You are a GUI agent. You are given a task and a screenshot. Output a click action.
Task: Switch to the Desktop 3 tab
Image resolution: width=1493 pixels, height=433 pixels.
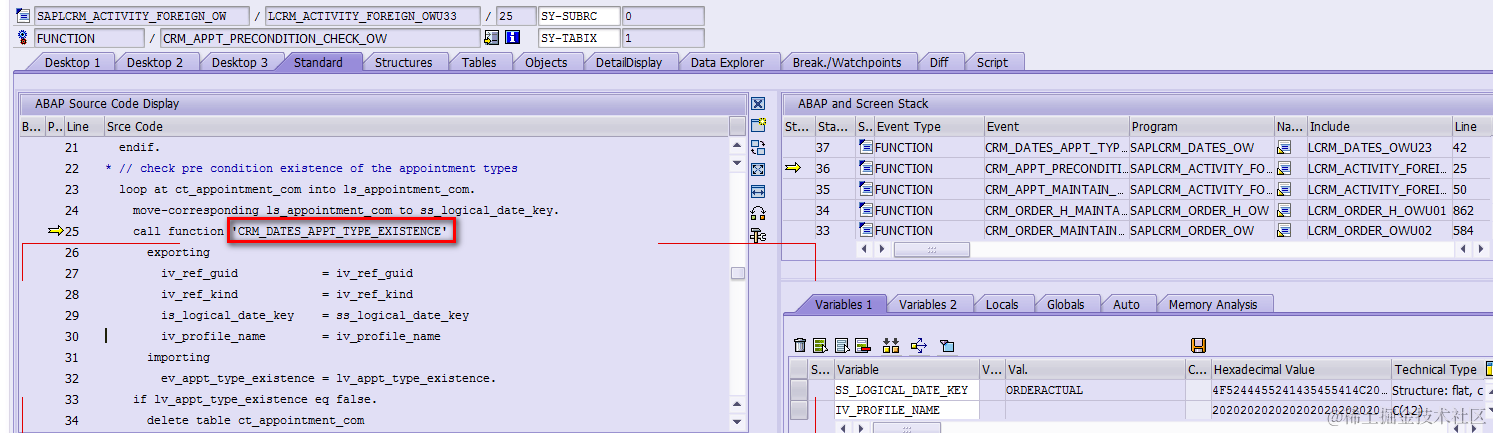click(x=240, y=62)
